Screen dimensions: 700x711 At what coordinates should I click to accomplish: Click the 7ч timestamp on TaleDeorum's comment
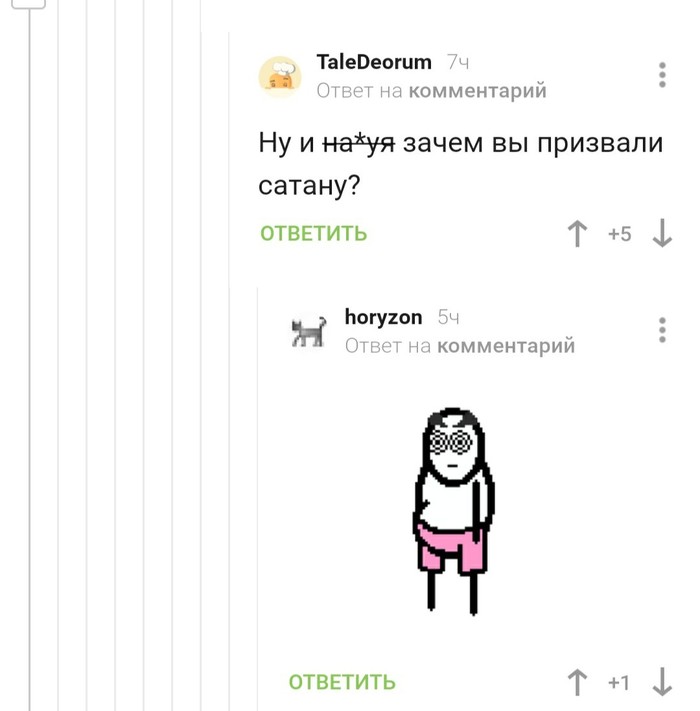pyautogui.click(x=457, y=62)
